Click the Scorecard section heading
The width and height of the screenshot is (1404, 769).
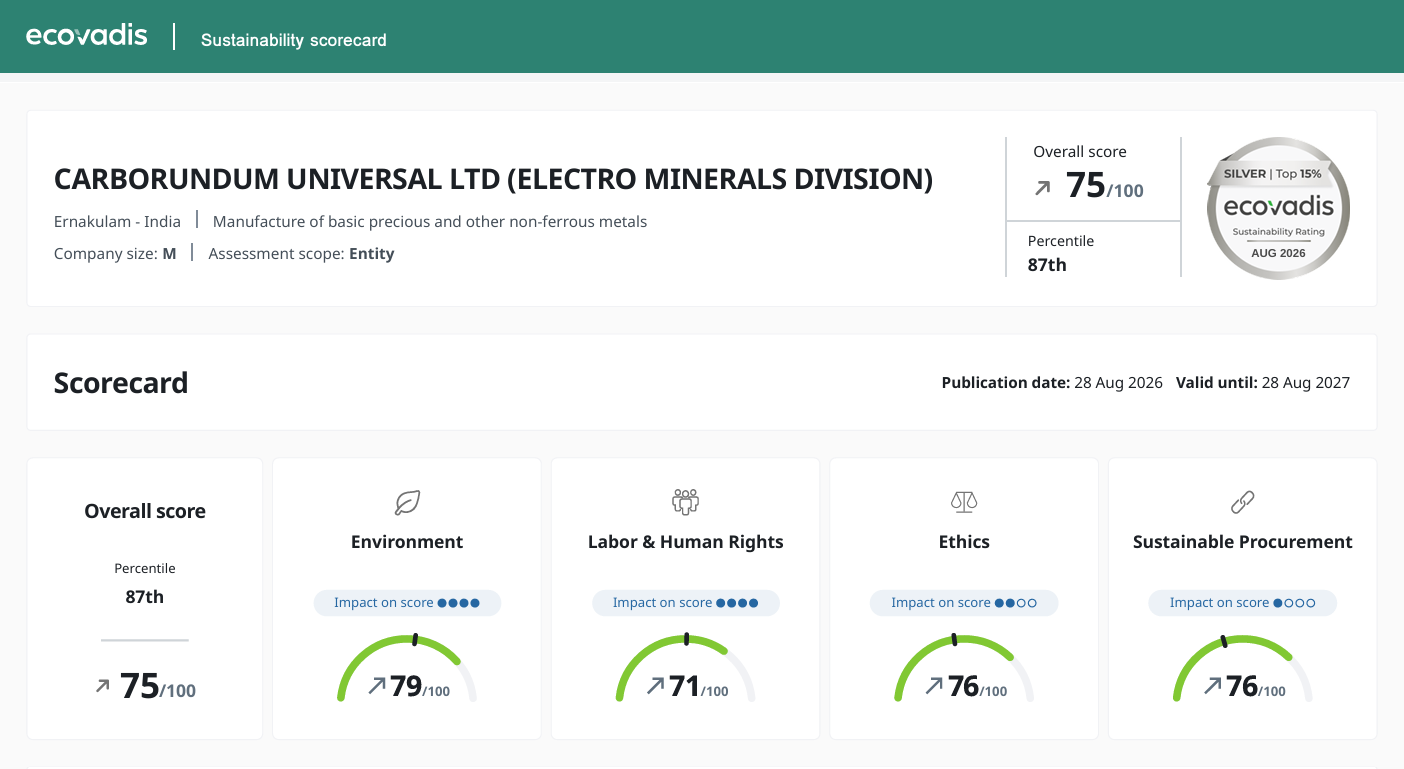[121, 383]
